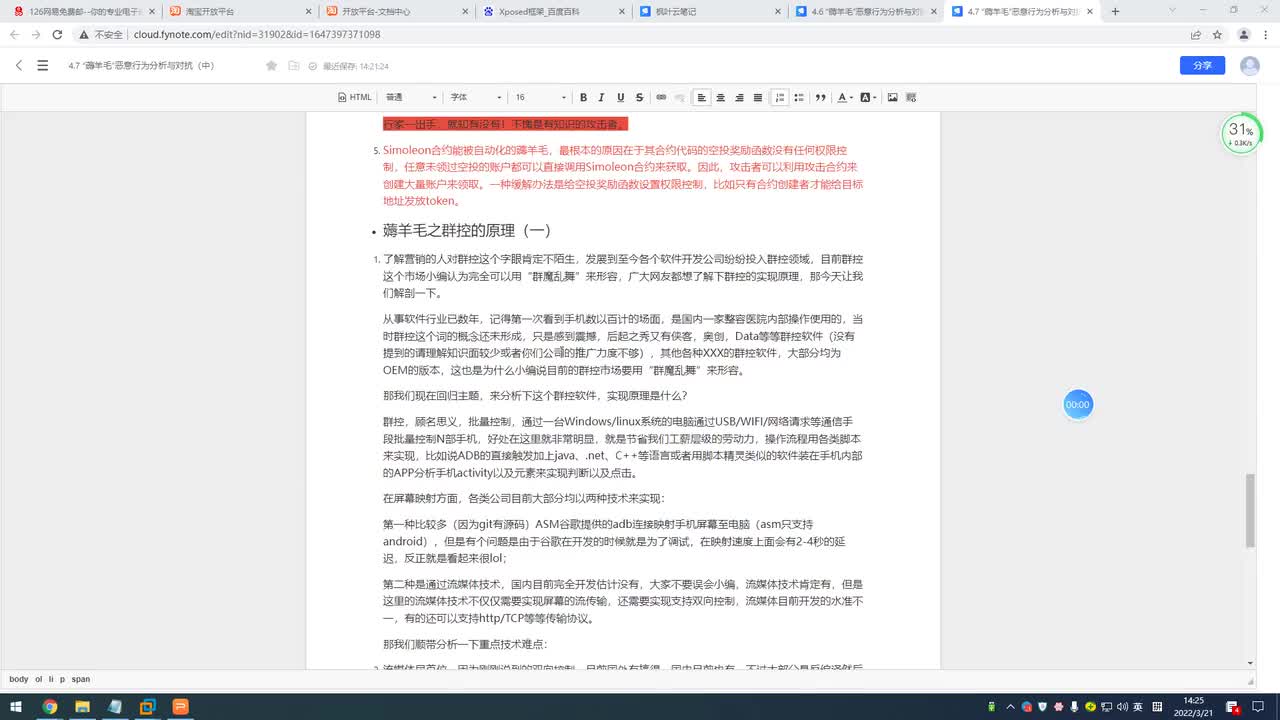This screenshot has width=1280, height=720.
Task: Toggle underline formatting in editor toolbar
Action: click(620, 97)
